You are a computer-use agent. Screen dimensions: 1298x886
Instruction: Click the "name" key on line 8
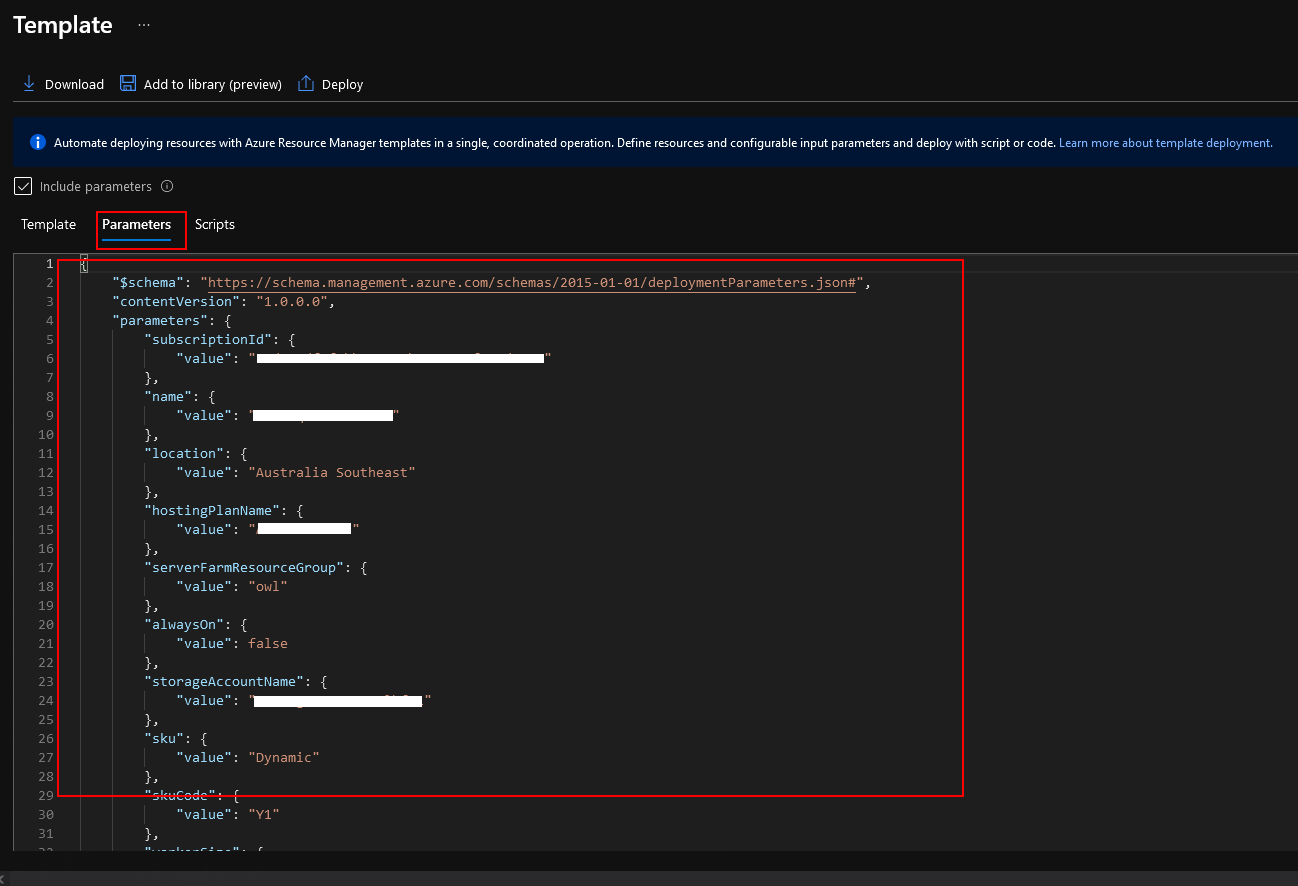click(x=169, y=397)
